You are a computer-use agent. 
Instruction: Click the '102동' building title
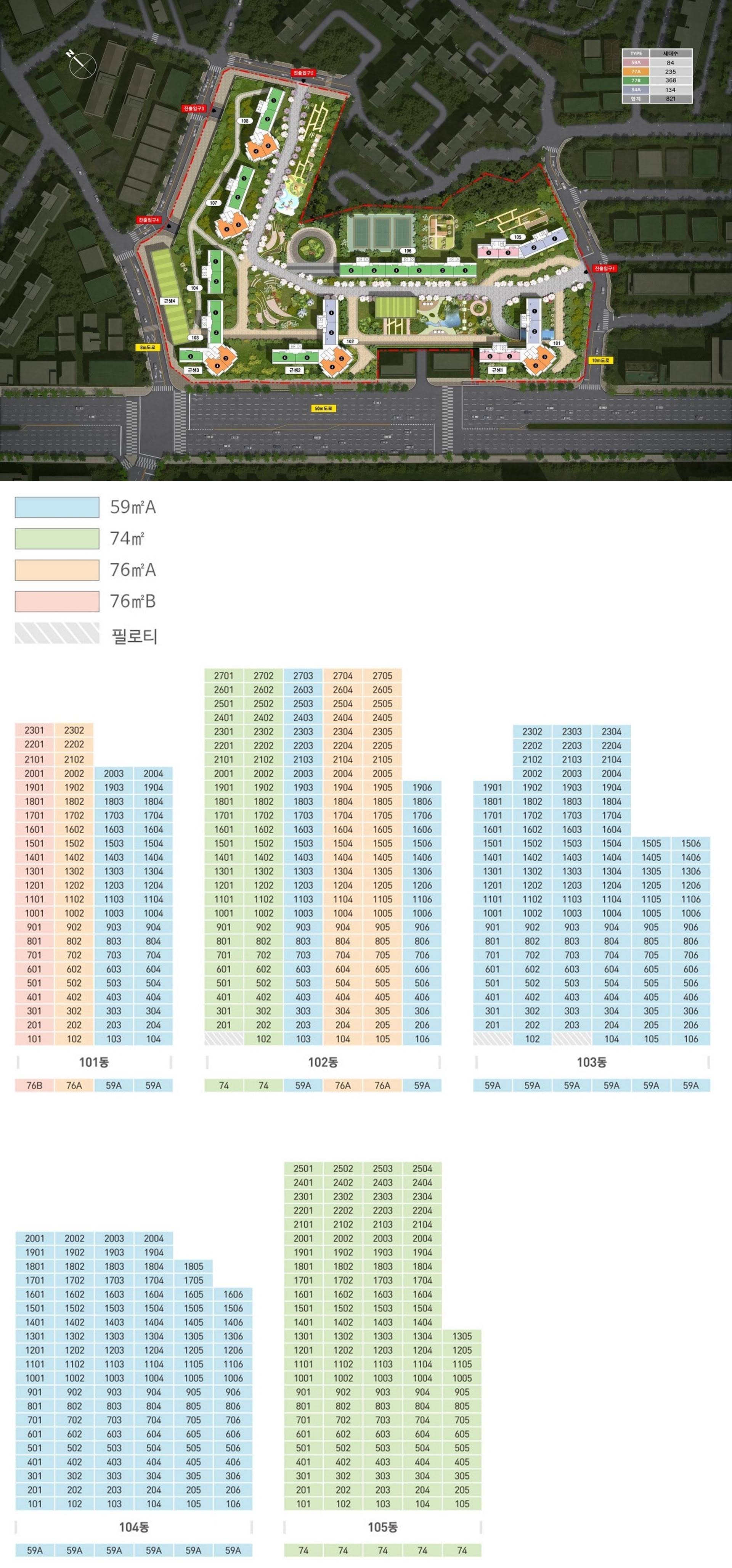[323, 1062]
